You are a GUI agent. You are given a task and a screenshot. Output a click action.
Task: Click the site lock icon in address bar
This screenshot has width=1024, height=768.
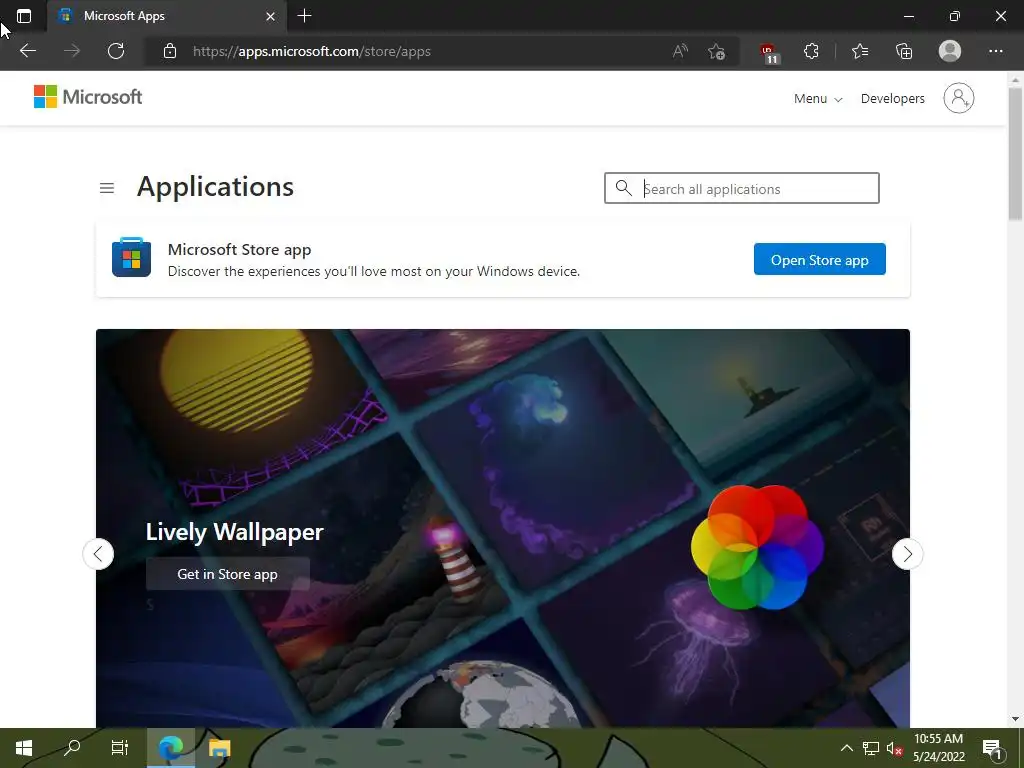pyautogui.click(x=170, y=51)
